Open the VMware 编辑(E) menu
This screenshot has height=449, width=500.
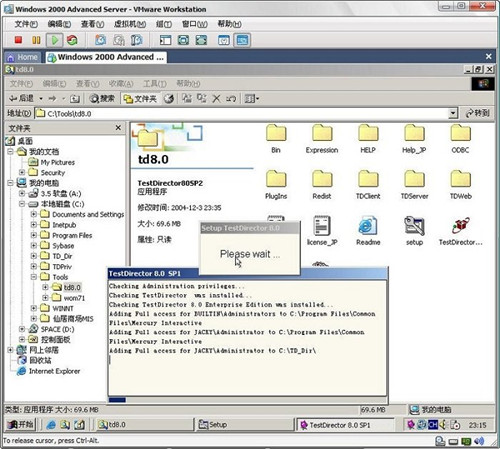59,24
